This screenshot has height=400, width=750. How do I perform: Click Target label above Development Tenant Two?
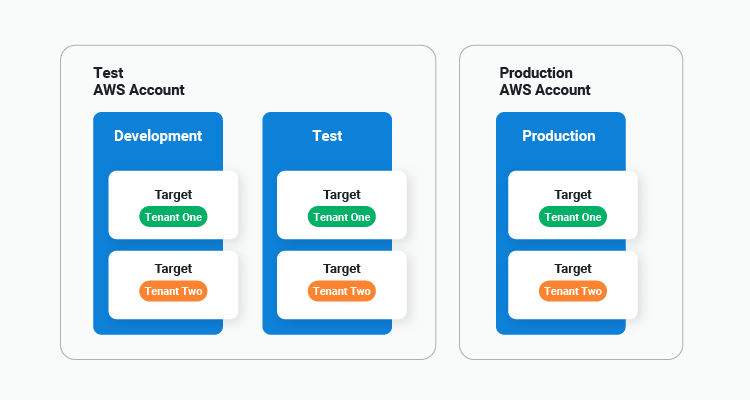[173, 269]
